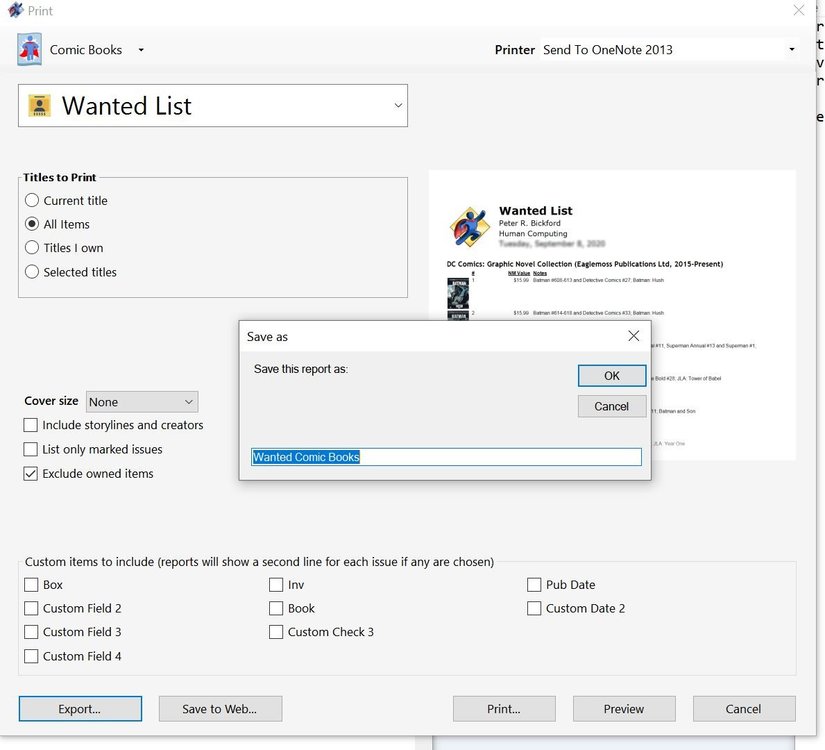825x750 pixels.
Task: Open the Wanted List report type dropdown
Action: pos(398,106)
